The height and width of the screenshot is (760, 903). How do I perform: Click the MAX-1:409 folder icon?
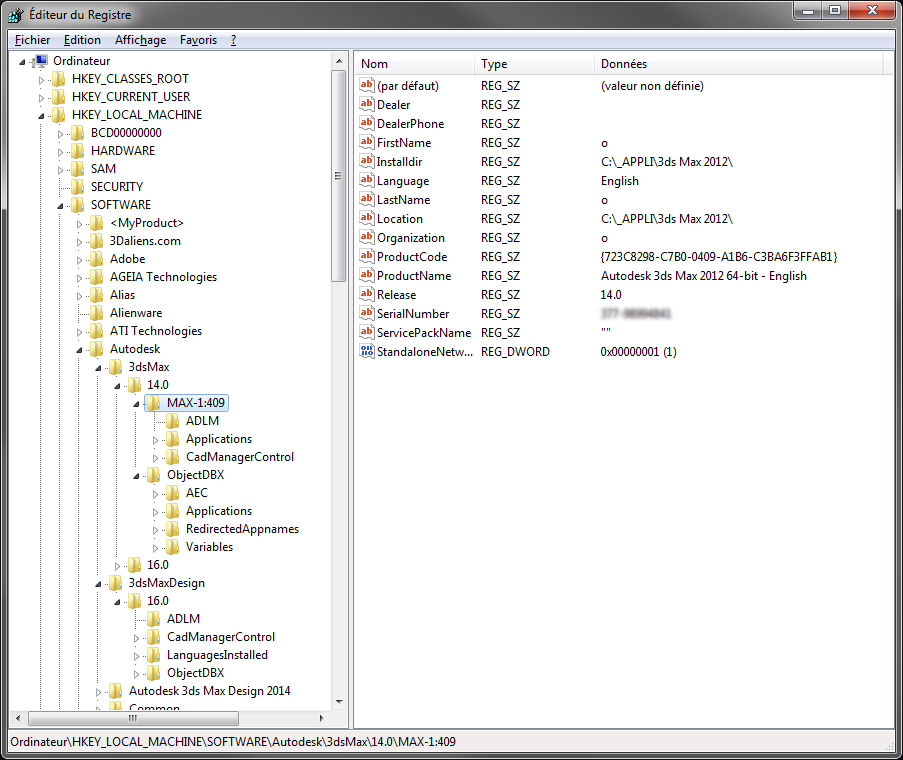154,402
